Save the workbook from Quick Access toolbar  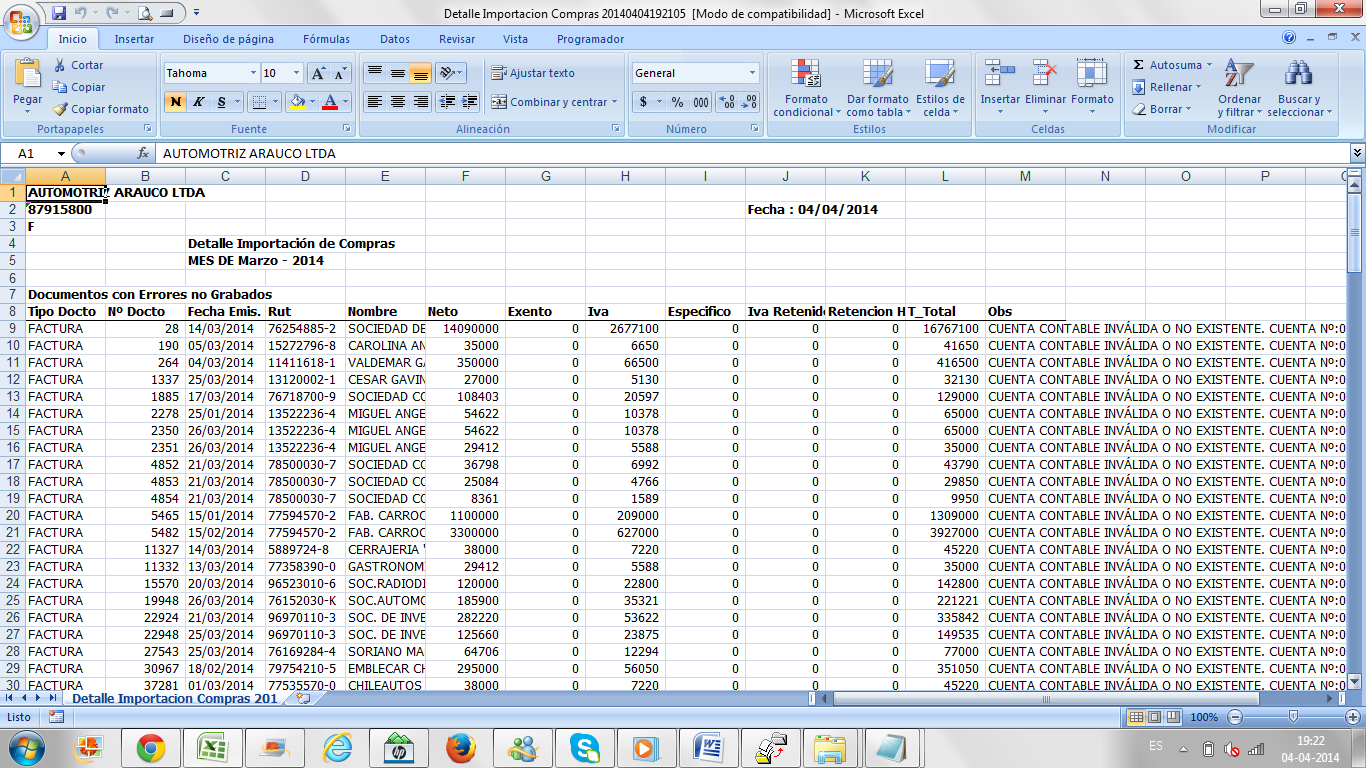pos(59,13)
